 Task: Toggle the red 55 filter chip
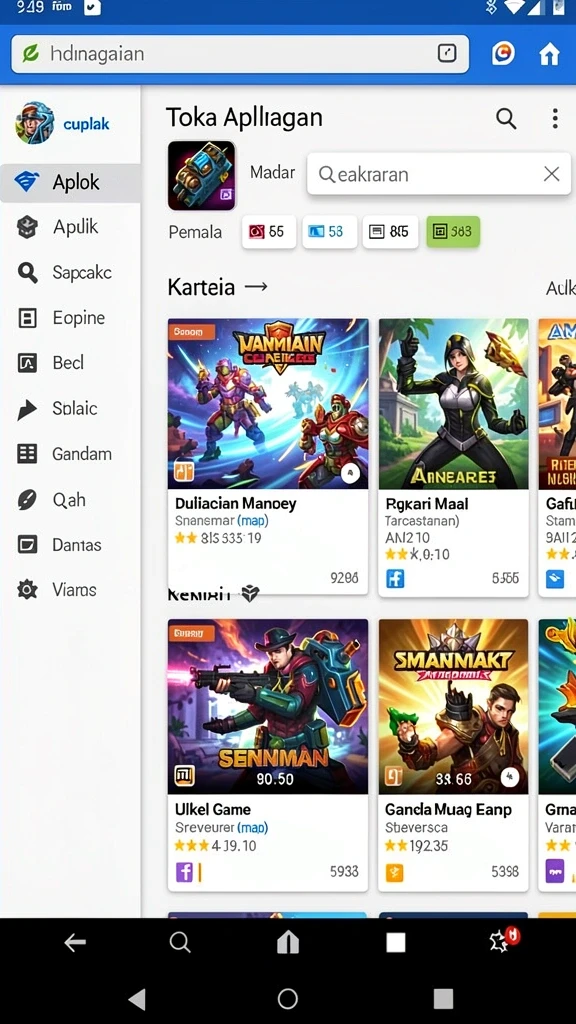coord(268,232)
